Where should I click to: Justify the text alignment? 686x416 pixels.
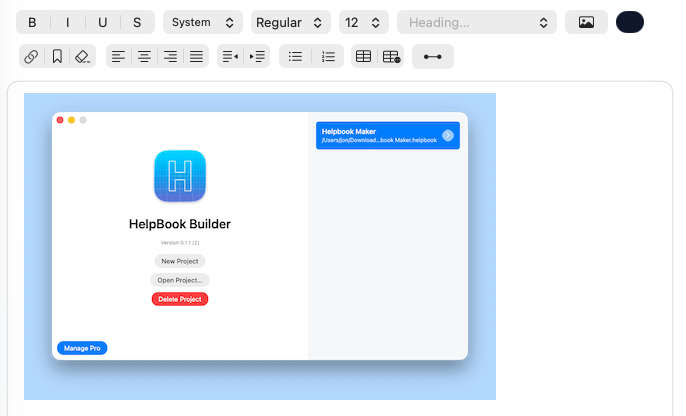tap(196, 57)
